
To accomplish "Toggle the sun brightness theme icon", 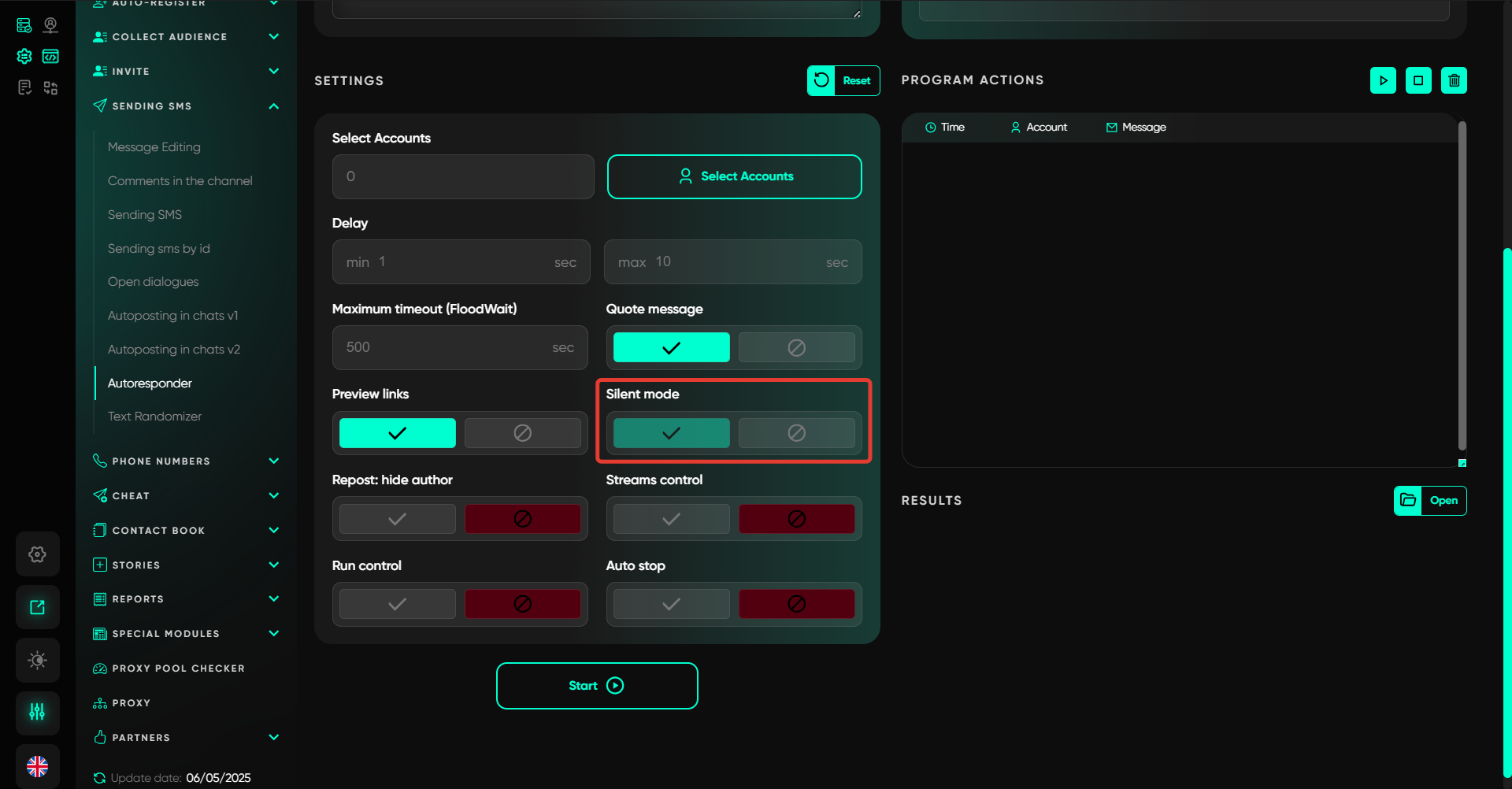I will pos(37,660).
